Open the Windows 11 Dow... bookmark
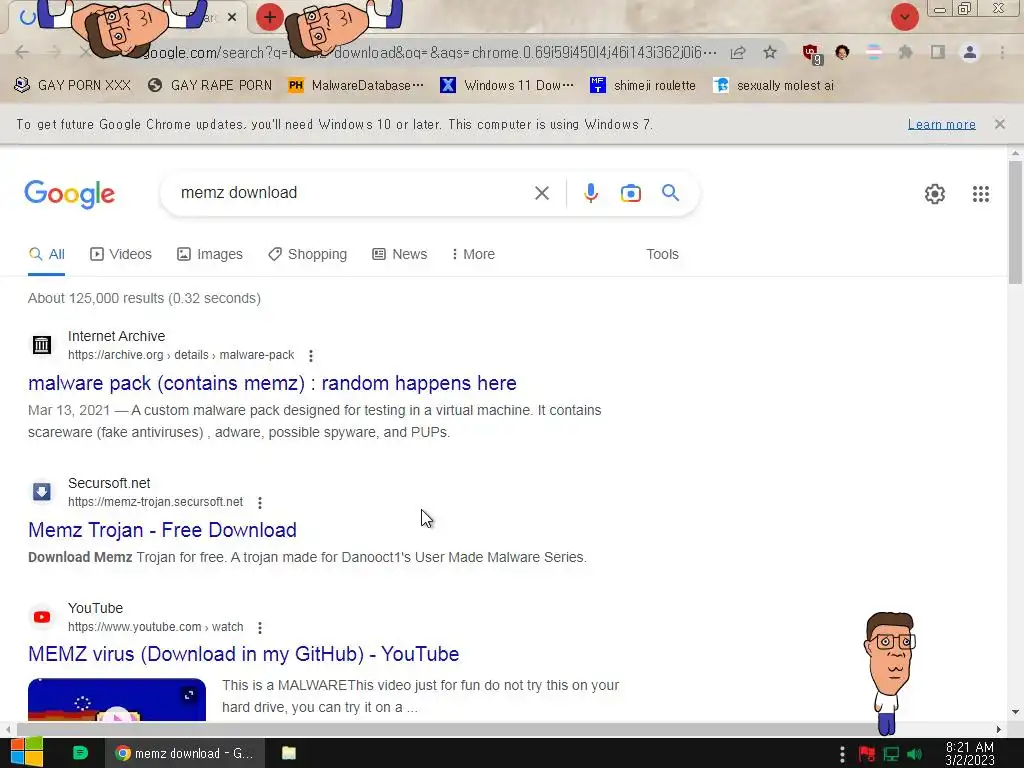This screenshot has width=1024, height=768. [507, 86]
